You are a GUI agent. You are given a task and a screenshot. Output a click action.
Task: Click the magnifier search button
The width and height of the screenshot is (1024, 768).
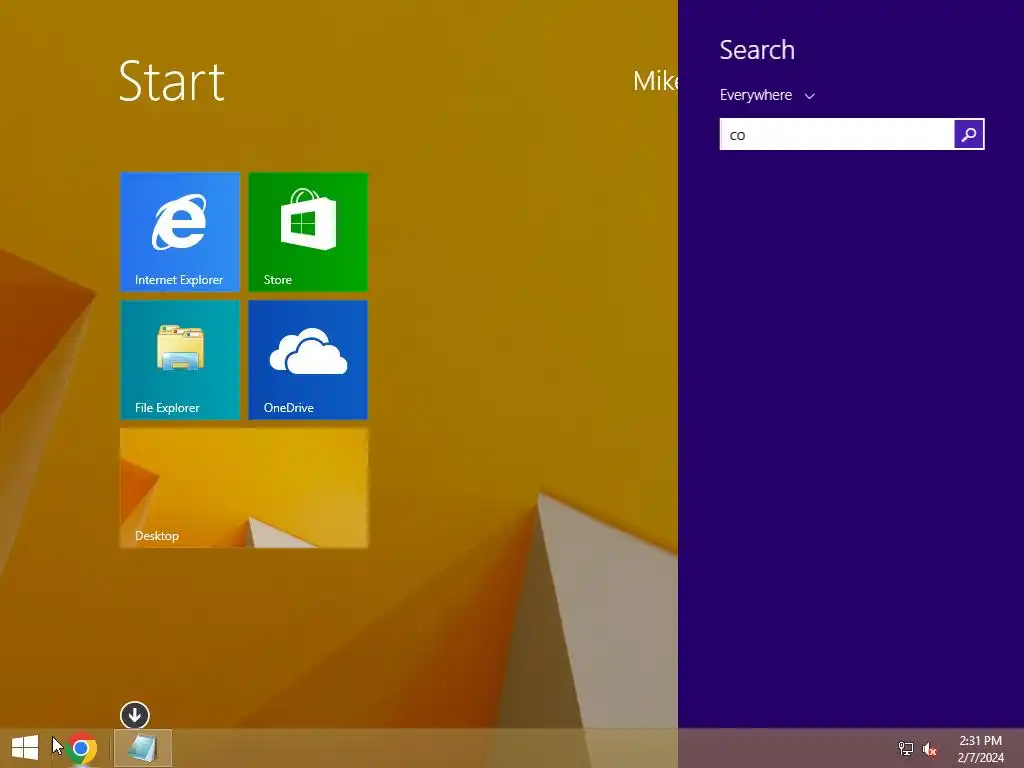pos(969,135)
